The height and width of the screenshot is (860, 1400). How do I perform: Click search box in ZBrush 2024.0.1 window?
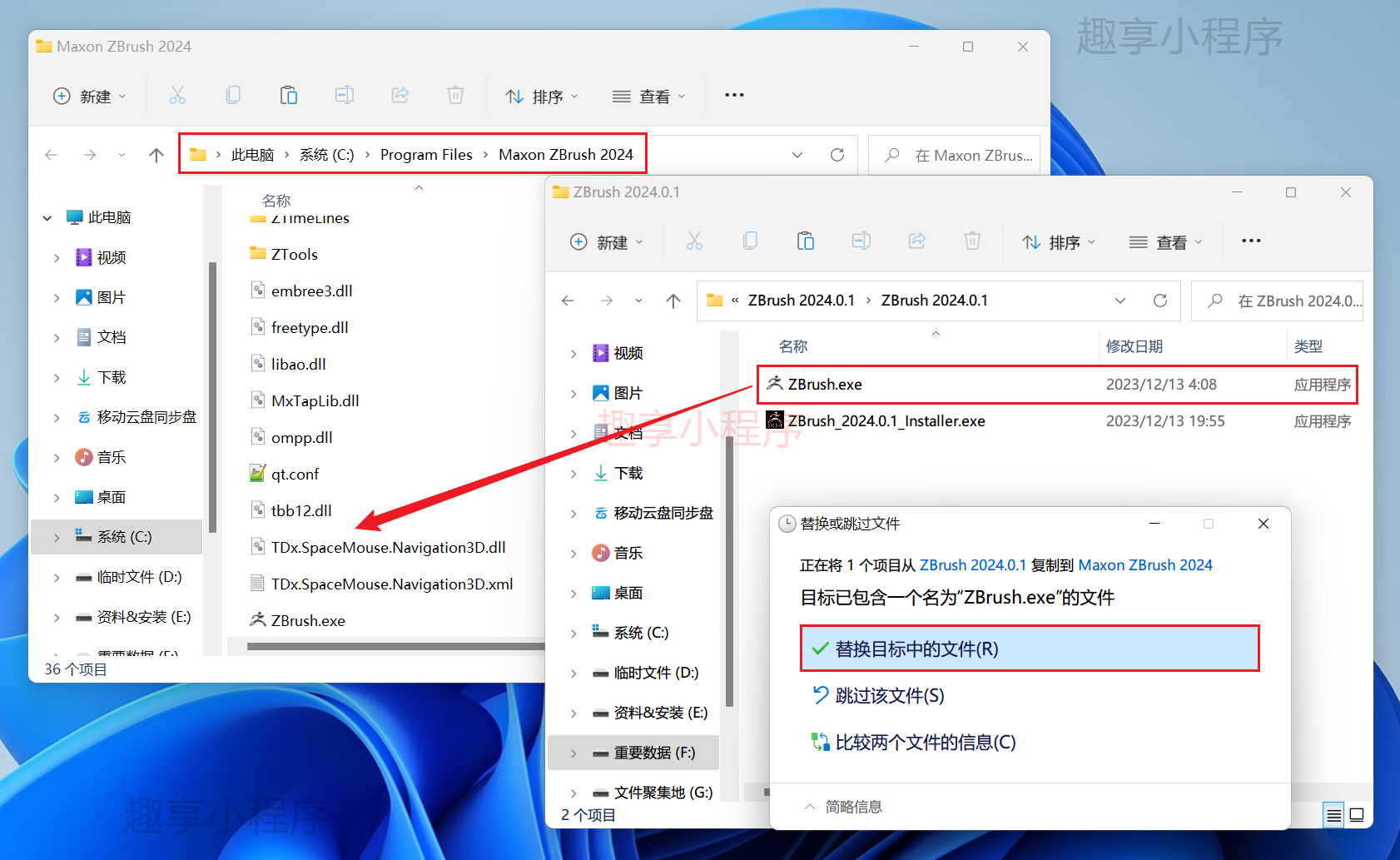click(1278, 301)
